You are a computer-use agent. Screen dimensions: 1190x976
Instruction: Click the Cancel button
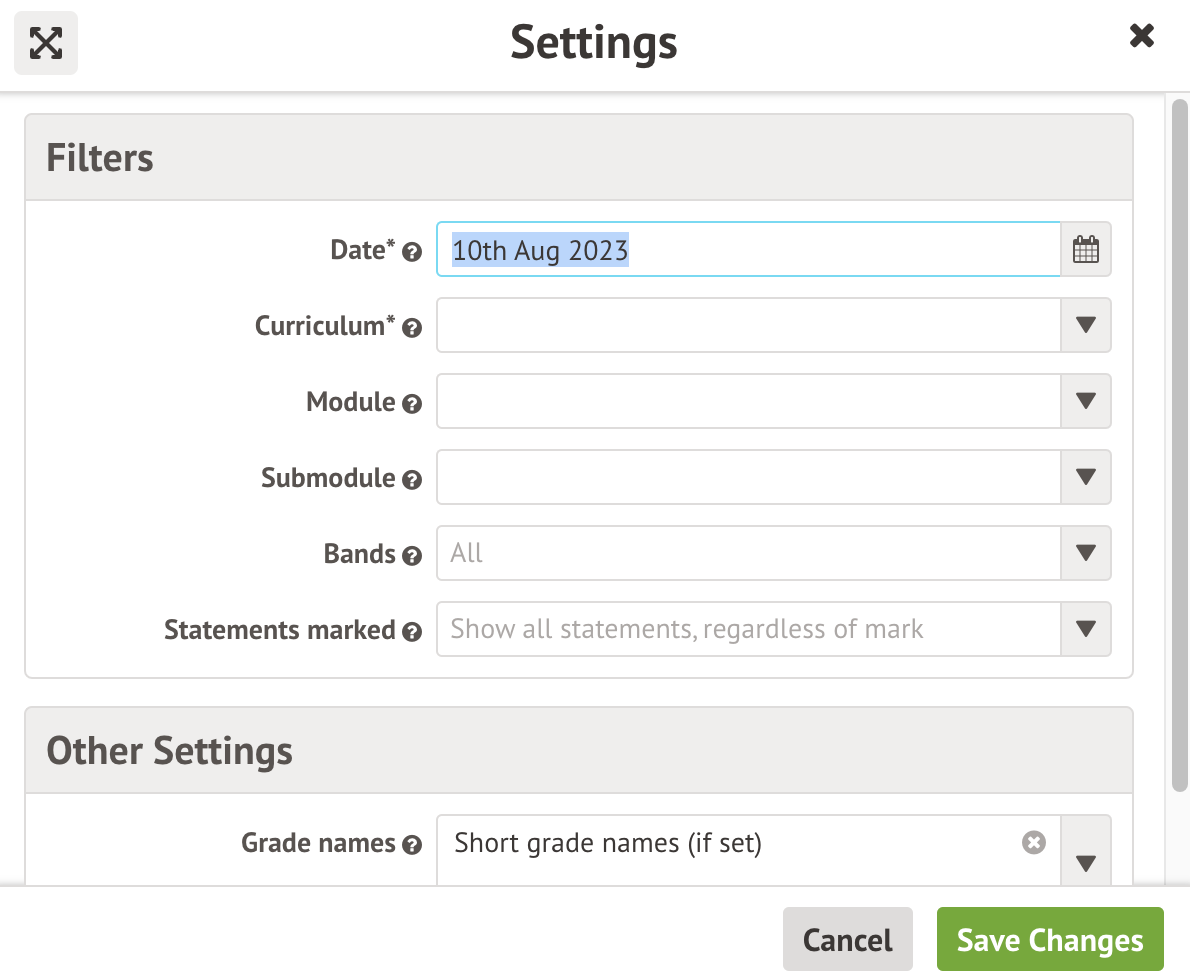pyautogui.click(x=847, y=939)
